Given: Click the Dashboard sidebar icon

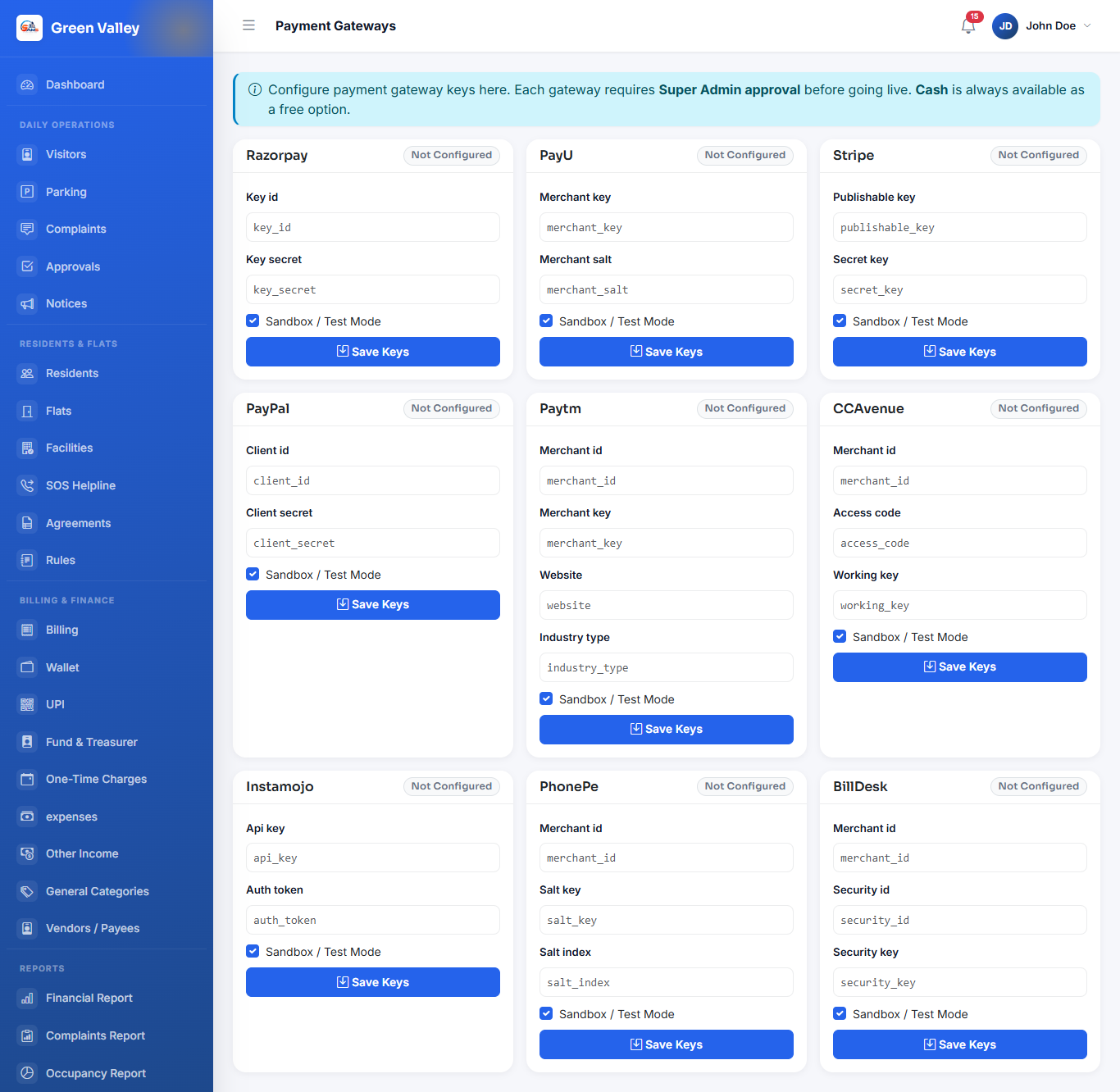Looking at the screenshot, I should [27, 84].
